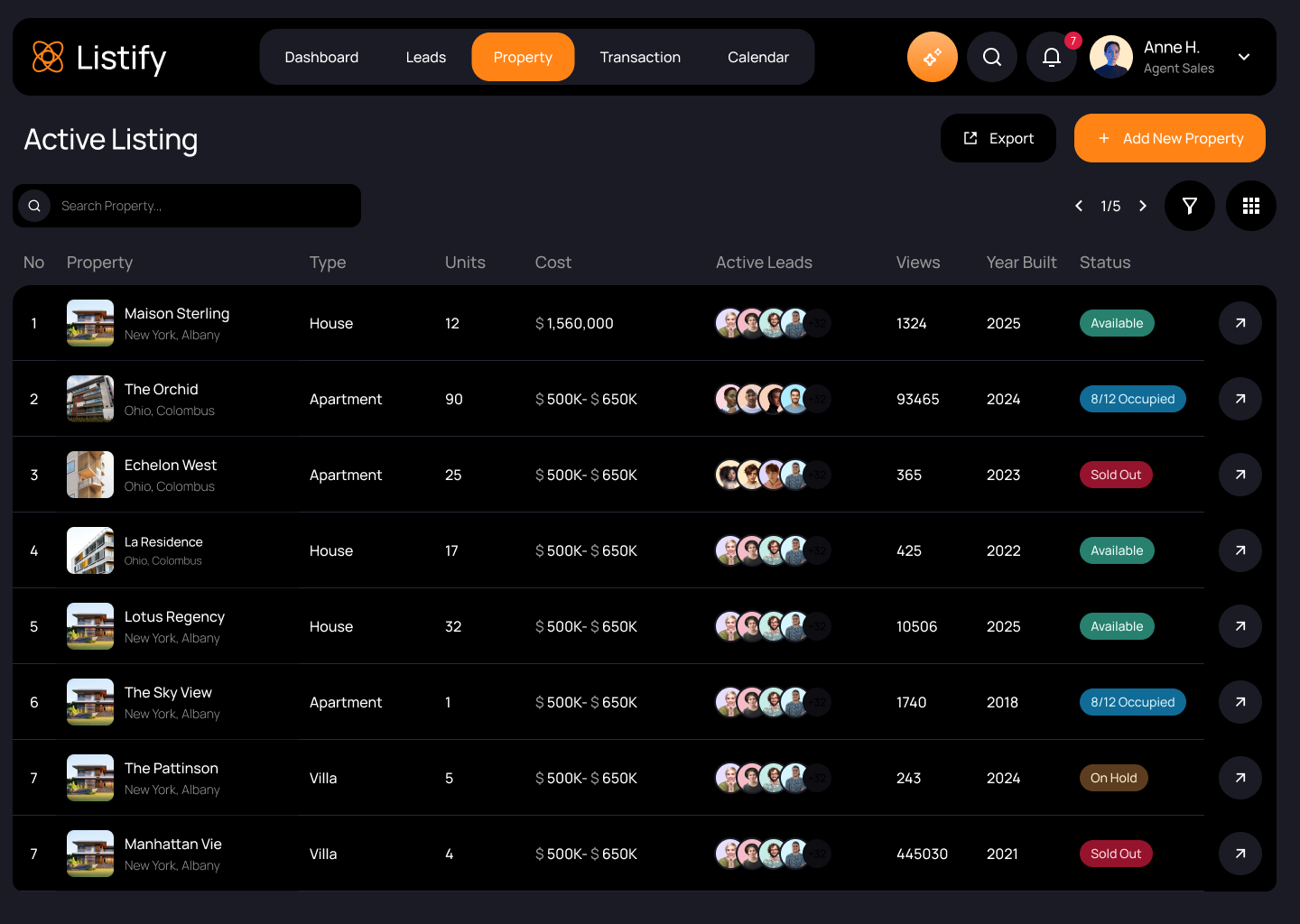The image size is (1300, 924).
Task: Click The Orchid property thumbnail
Action: click(90, 399)
